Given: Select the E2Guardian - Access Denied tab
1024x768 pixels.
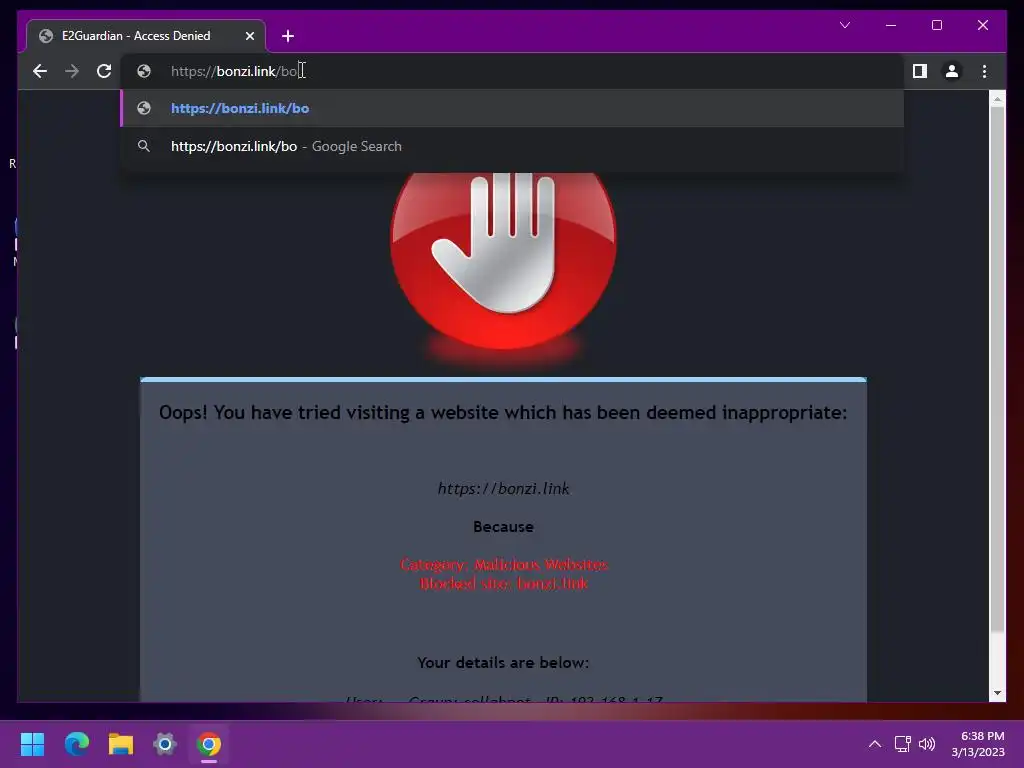Looking at the screenshot, I should (x=146, y=36).
